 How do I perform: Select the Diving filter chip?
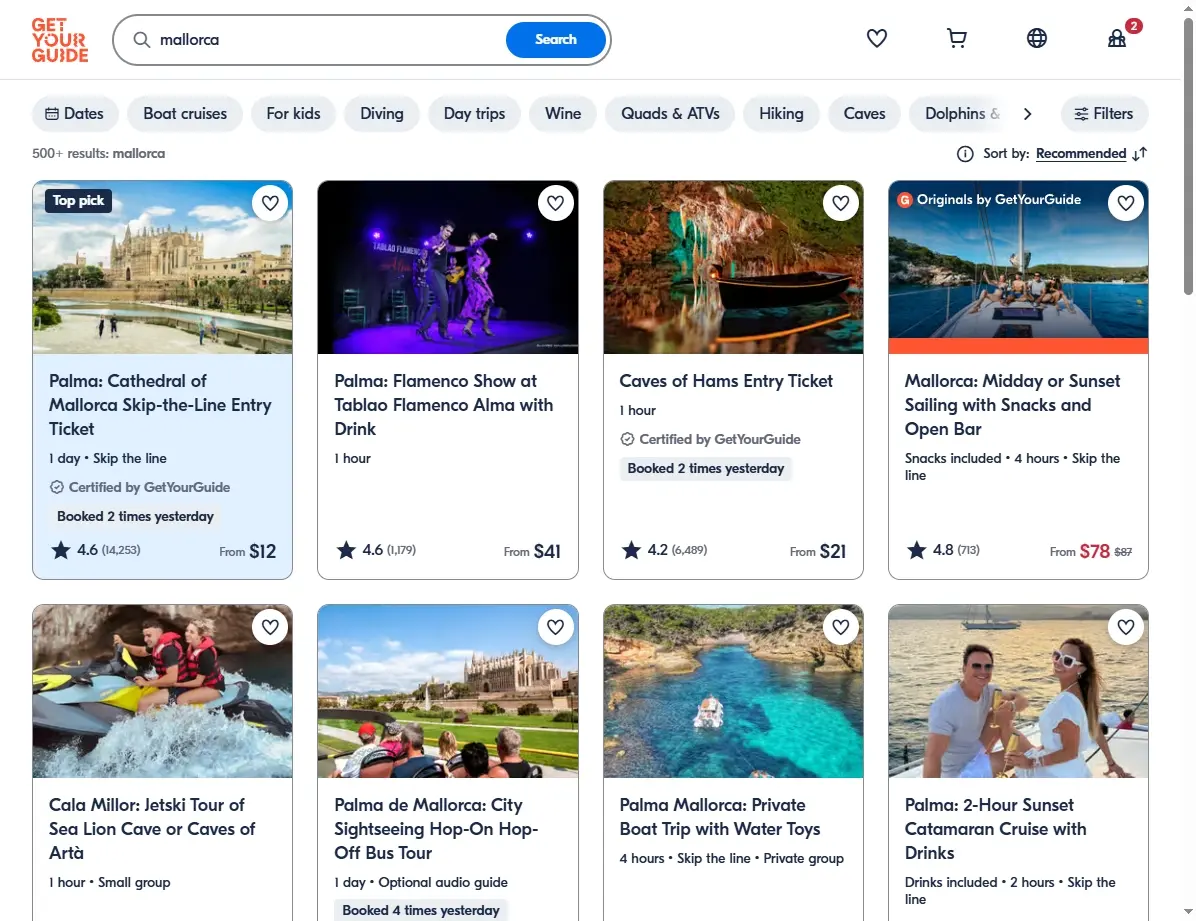(381, 114)
